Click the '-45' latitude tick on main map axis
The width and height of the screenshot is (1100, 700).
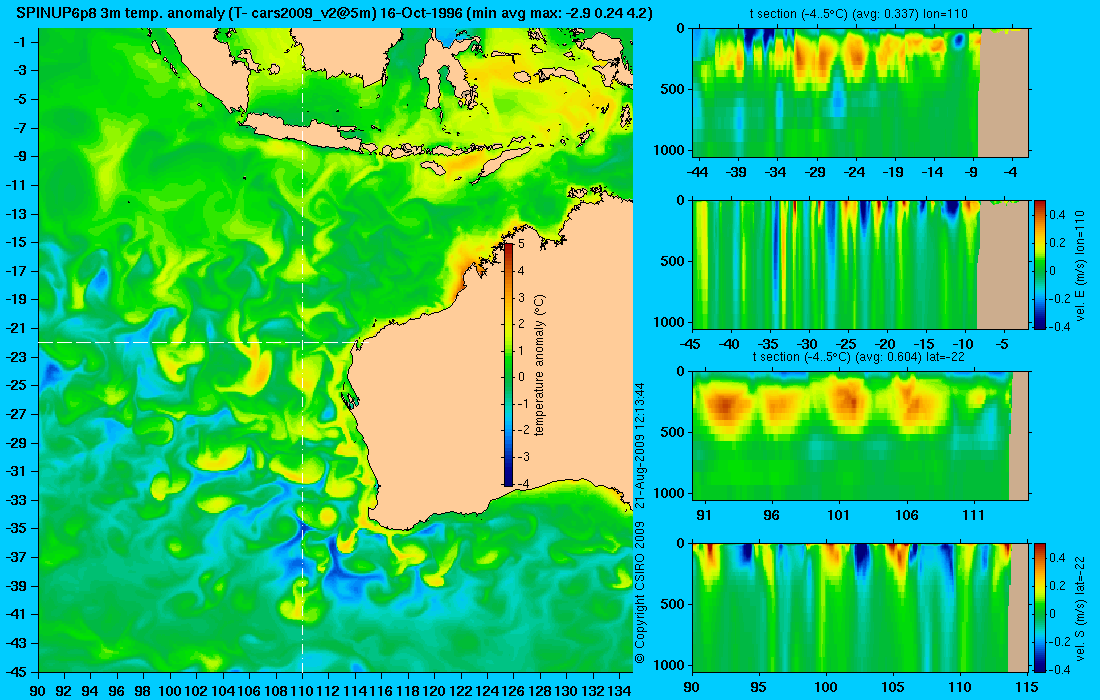tap(19, 671)
